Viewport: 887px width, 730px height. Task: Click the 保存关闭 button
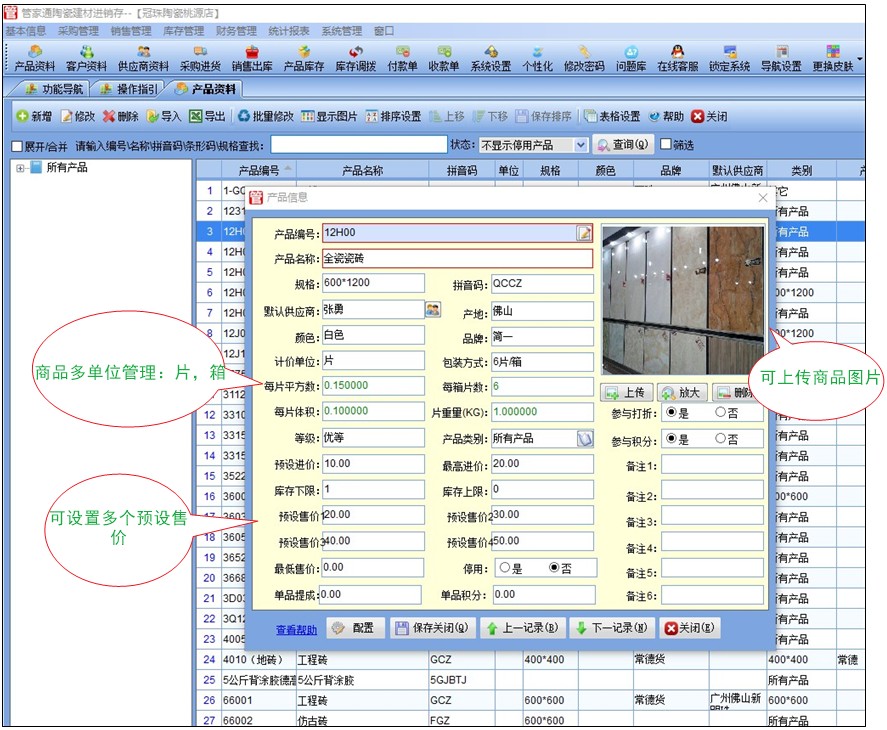(432, 628)
